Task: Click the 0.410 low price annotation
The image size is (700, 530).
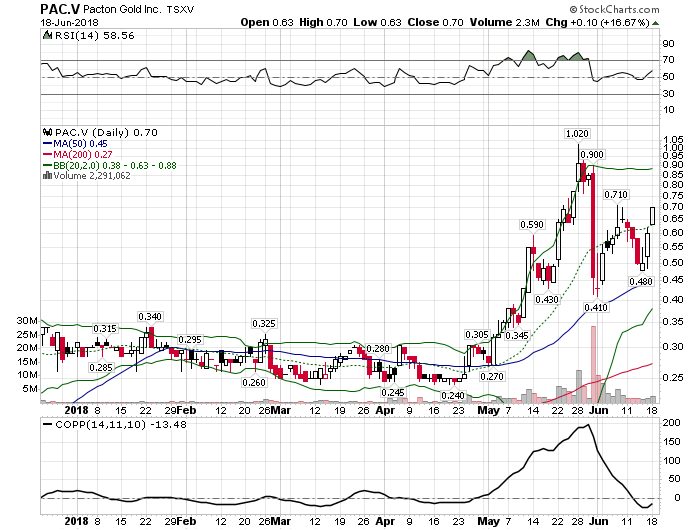Action: click(x=596, y=308)
